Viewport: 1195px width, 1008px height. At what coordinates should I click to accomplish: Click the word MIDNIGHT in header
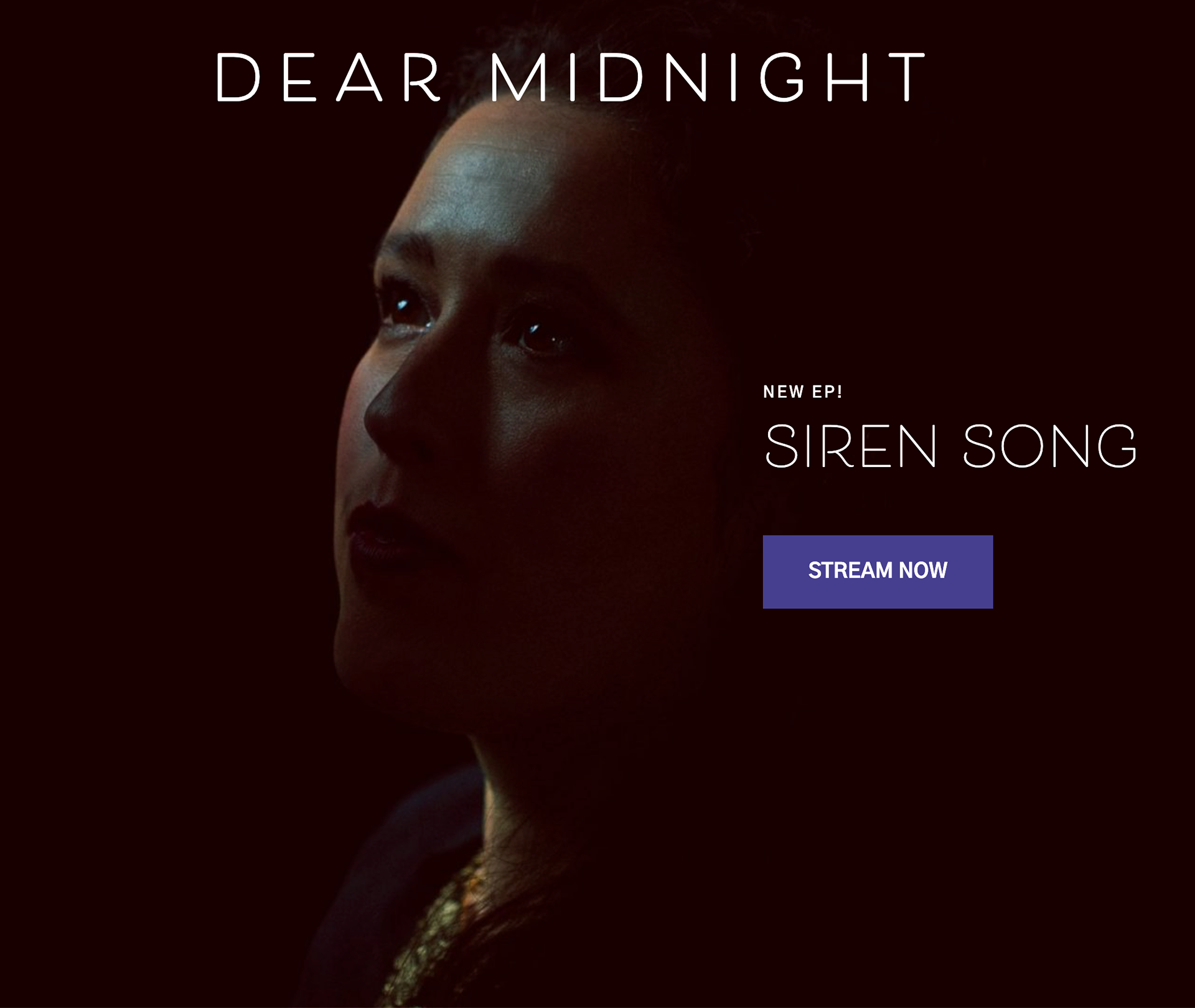pos(708,77)
